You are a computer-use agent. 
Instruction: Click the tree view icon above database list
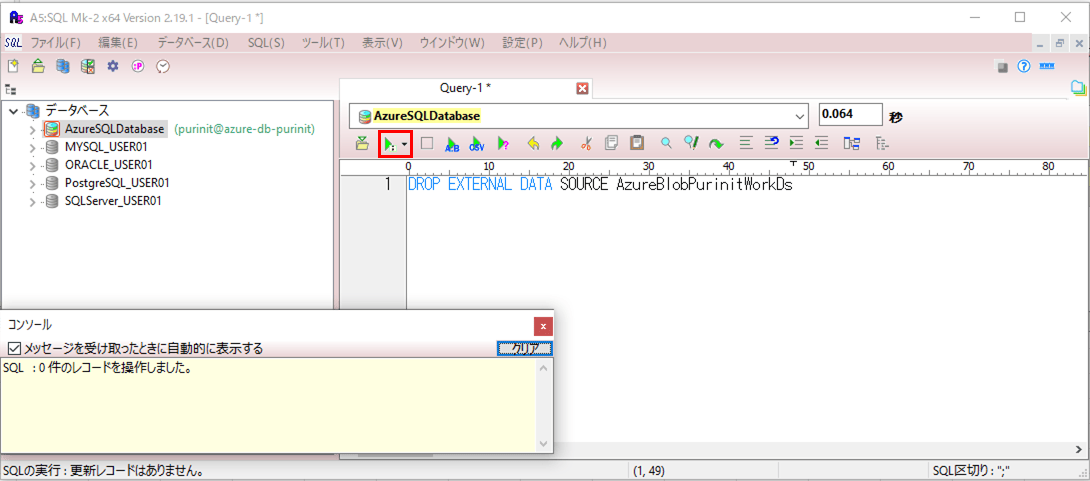click(10, 90)
